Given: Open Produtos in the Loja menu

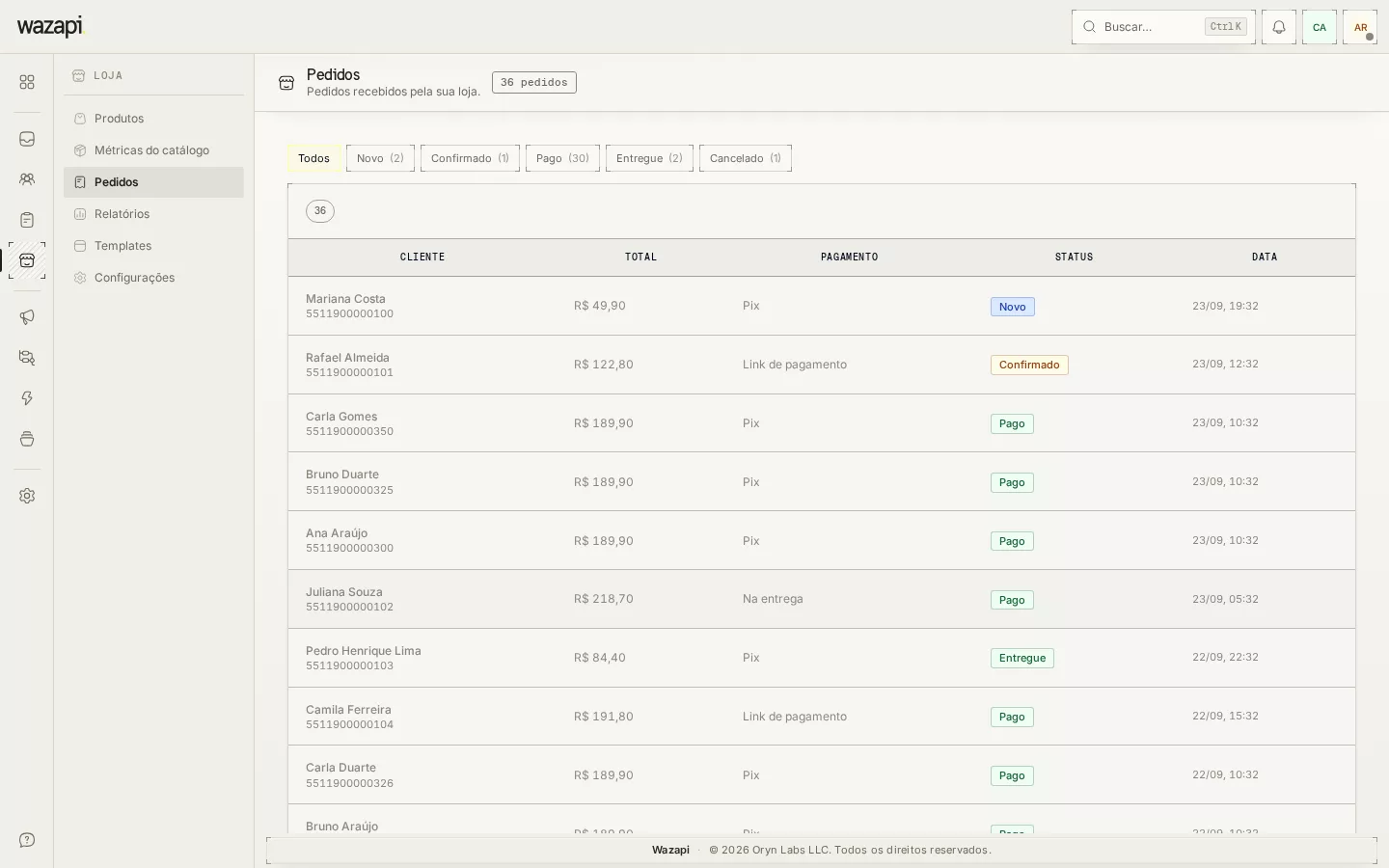Looking at the screenshot, I should [x=153, y=119].
